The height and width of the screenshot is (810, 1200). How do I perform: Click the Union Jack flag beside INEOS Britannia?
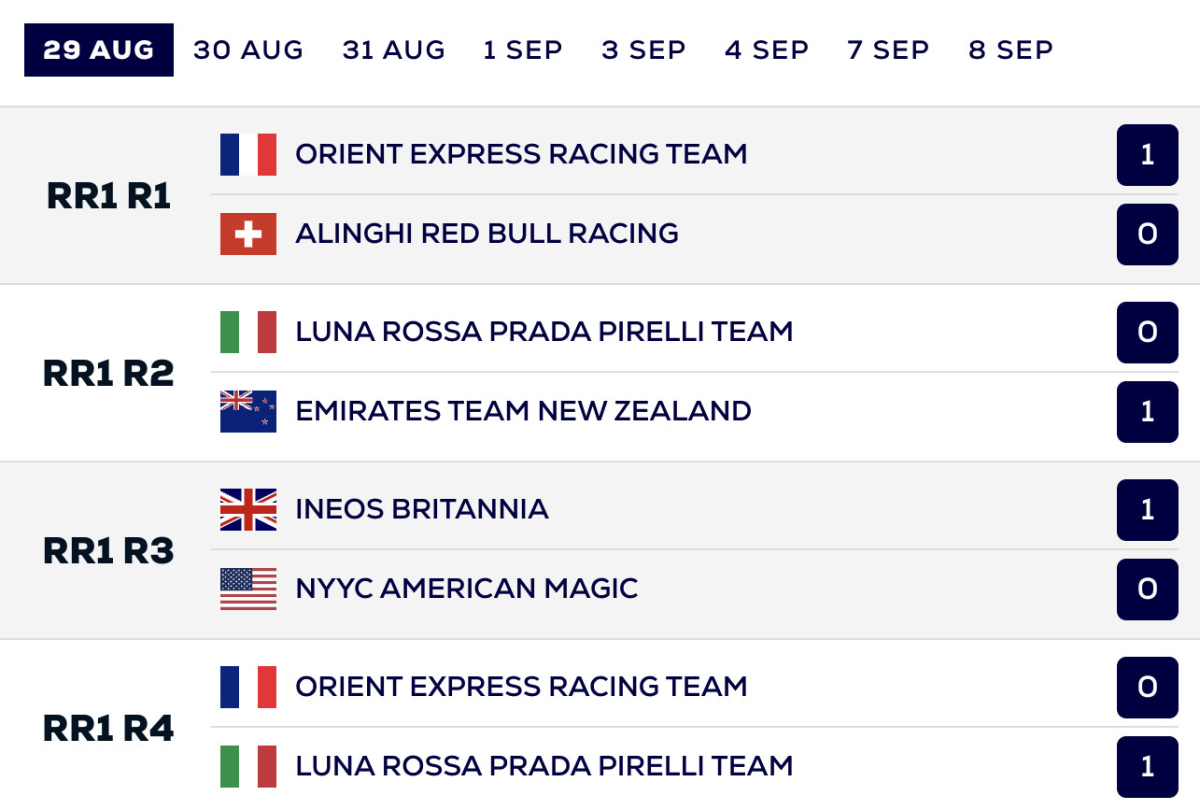click(248, 510)
